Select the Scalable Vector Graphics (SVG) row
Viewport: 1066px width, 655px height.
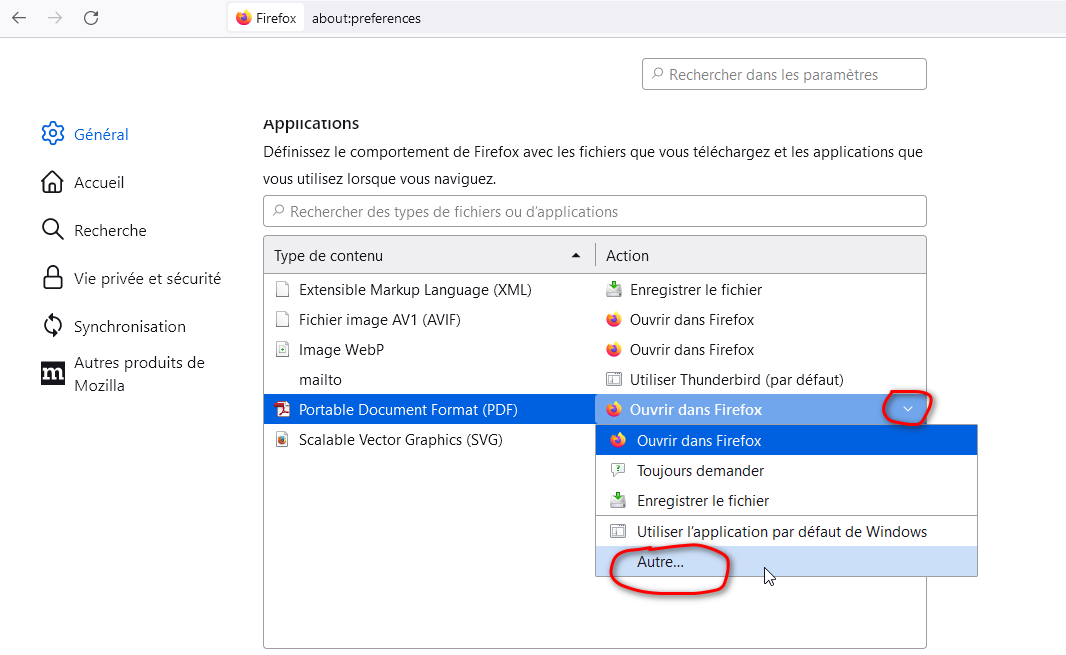pyautogui.click(x=400, y=439)
